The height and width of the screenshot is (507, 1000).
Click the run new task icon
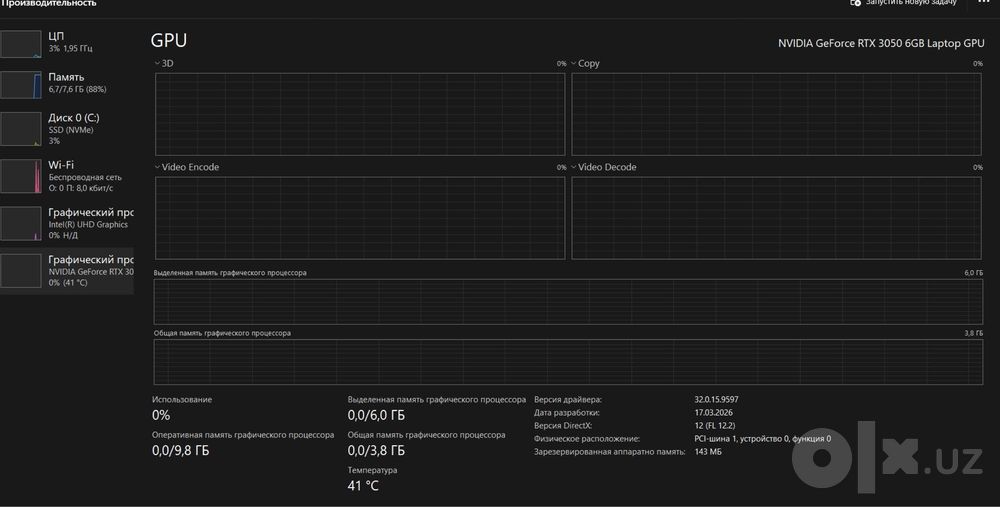click(855, 3)
